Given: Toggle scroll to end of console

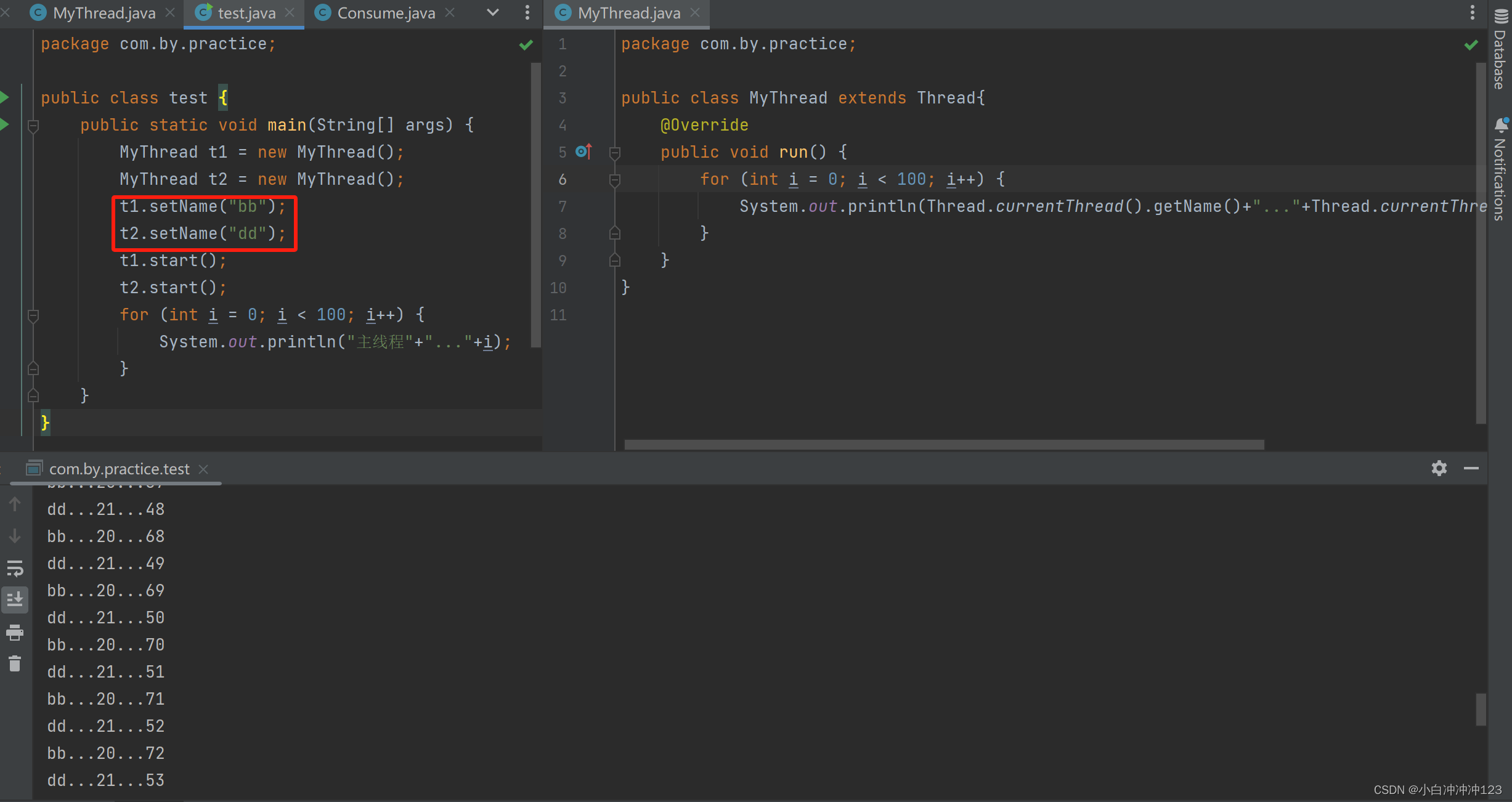Looking at the screenshot, I should coord(15,599).
